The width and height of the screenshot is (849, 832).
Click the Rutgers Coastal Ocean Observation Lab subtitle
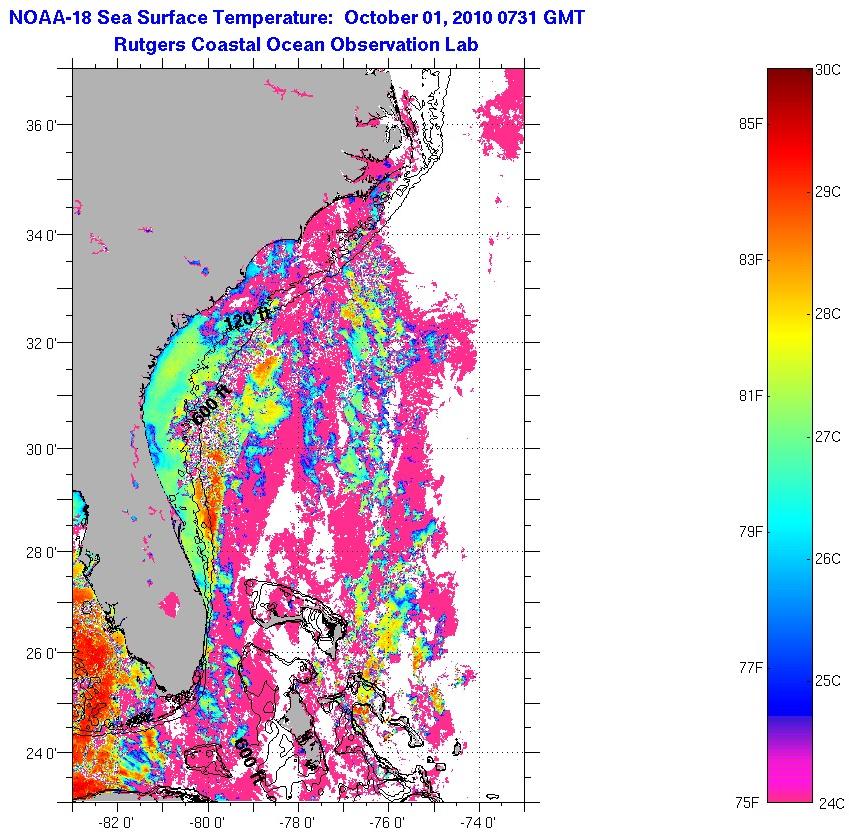pos(296,44)
